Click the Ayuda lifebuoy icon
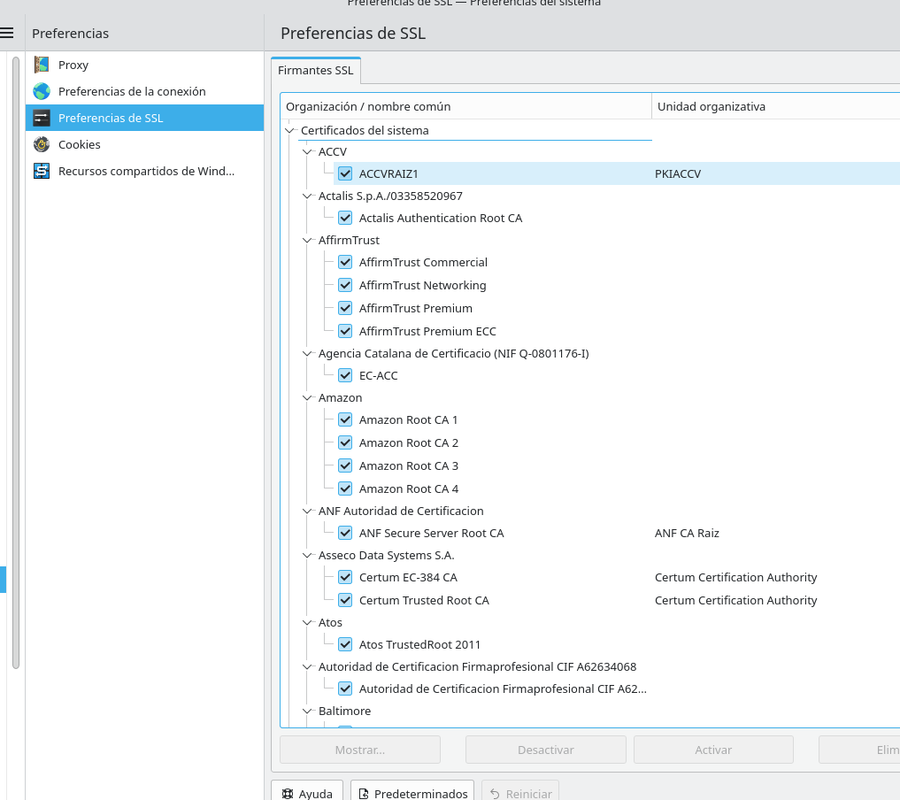The width and height of the screenshot is (900, 800). click(x=288, y=794)
